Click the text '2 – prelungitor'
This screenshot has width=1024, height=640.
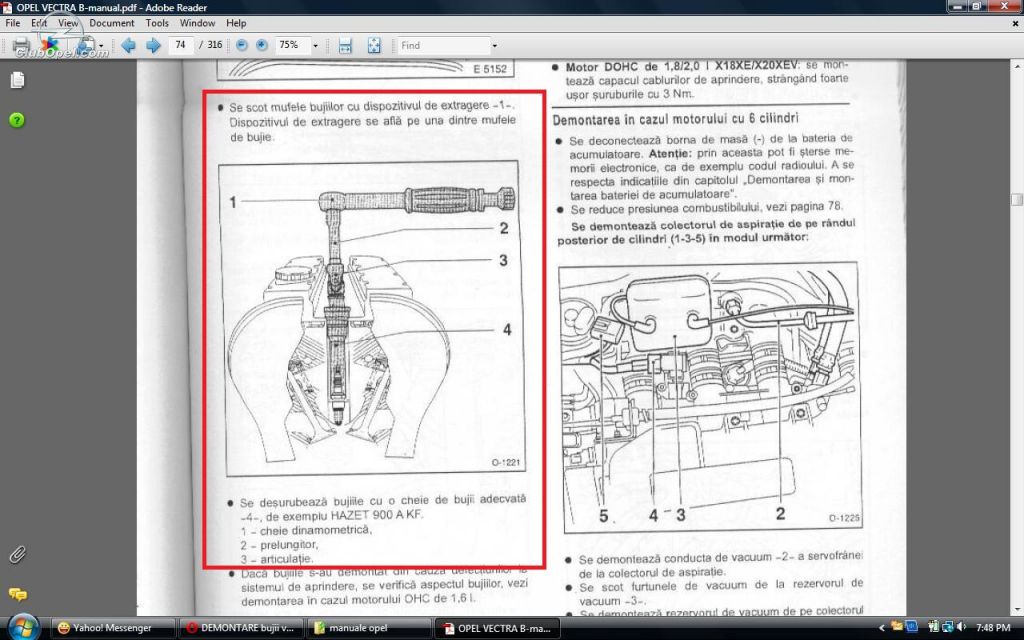click(x=279, y=545)
